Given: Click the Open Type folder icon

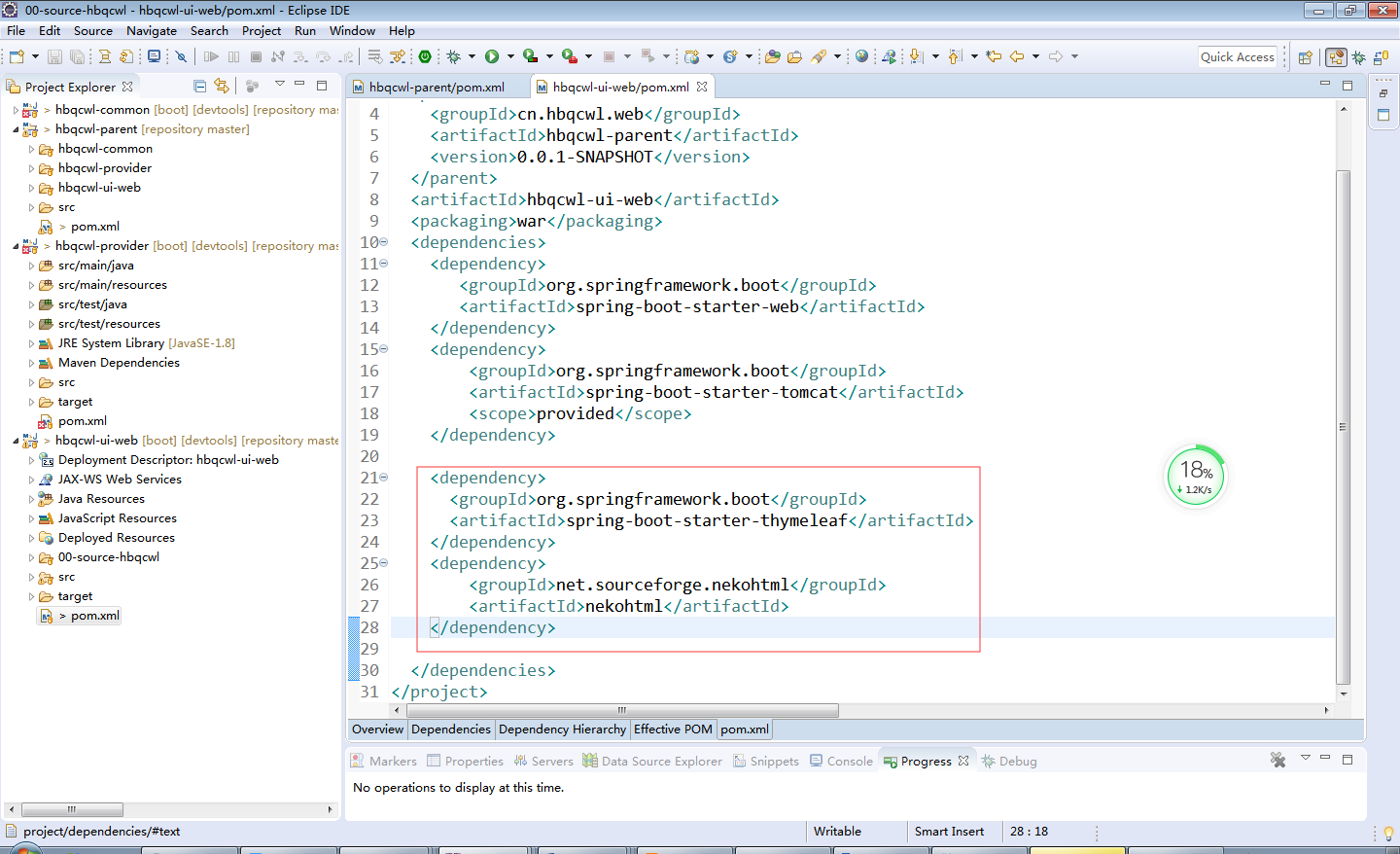Looking at the screenshot, I should [773, 56].
